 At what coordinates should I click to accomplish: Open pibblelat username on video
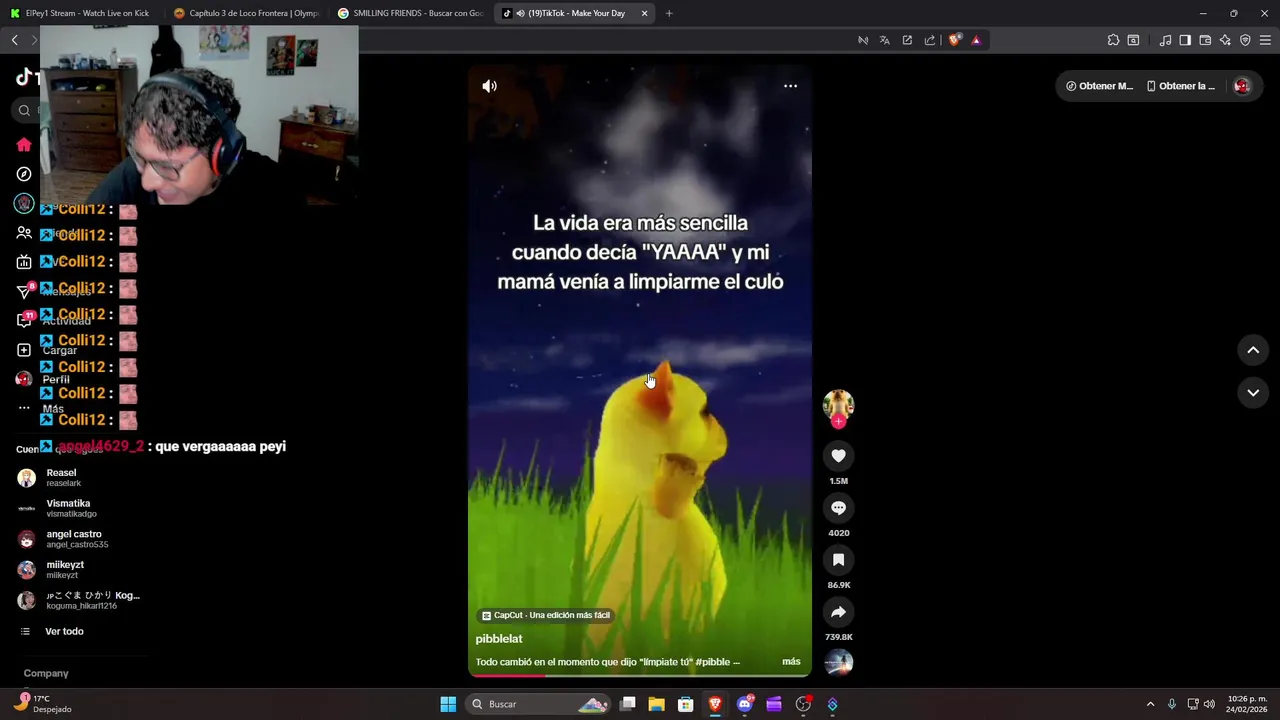pyautogui.click(x=499, y=639)
